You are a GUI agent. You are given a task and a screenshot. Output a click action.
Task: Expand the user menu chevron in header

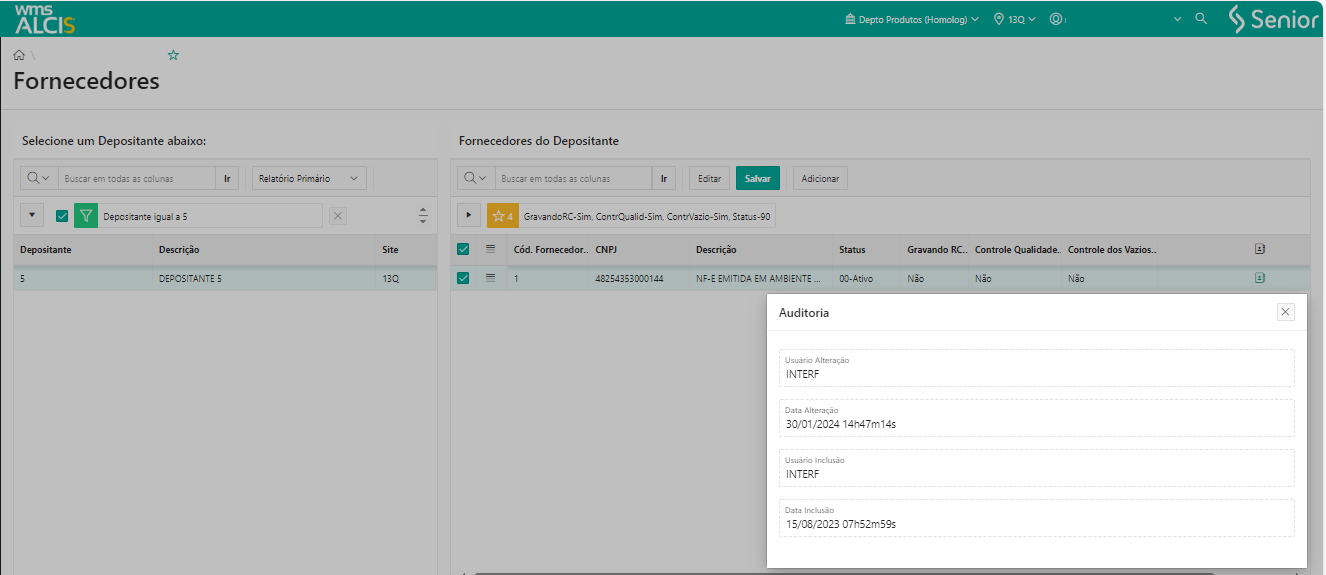point(1177,19)
